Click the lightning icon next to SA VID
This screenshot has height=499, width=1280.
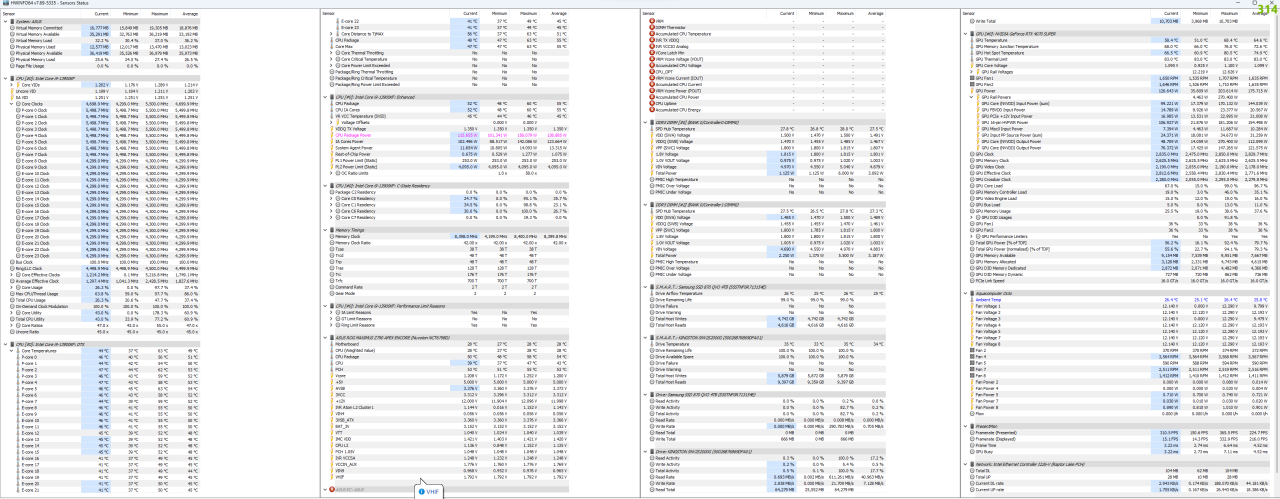pos(11,96)
